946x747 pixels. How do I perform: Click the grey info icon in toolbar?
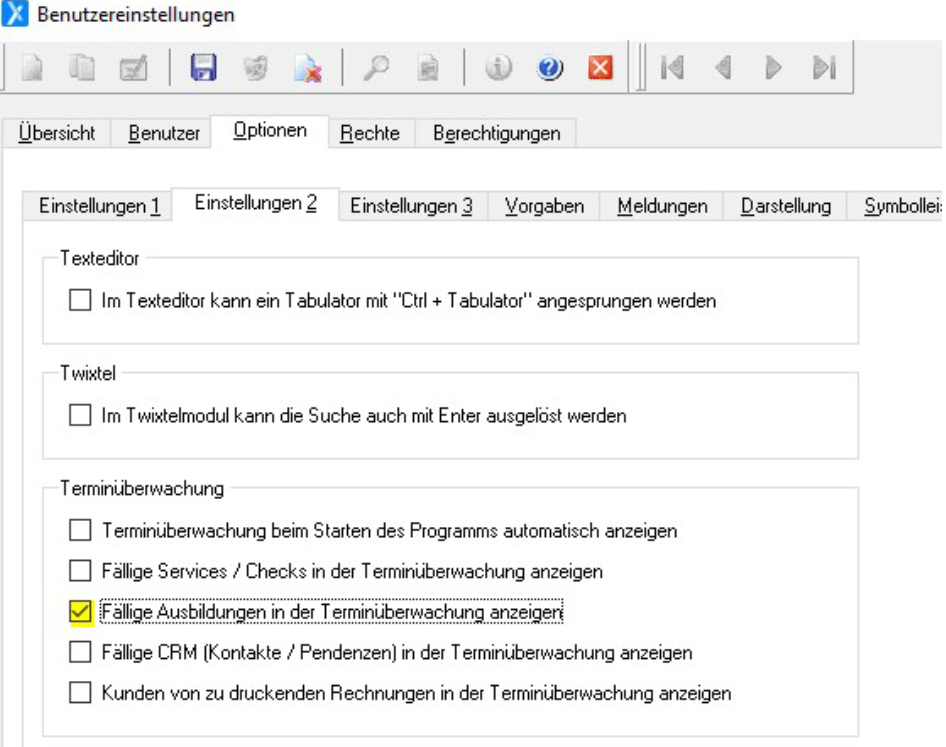coord(500,68)
